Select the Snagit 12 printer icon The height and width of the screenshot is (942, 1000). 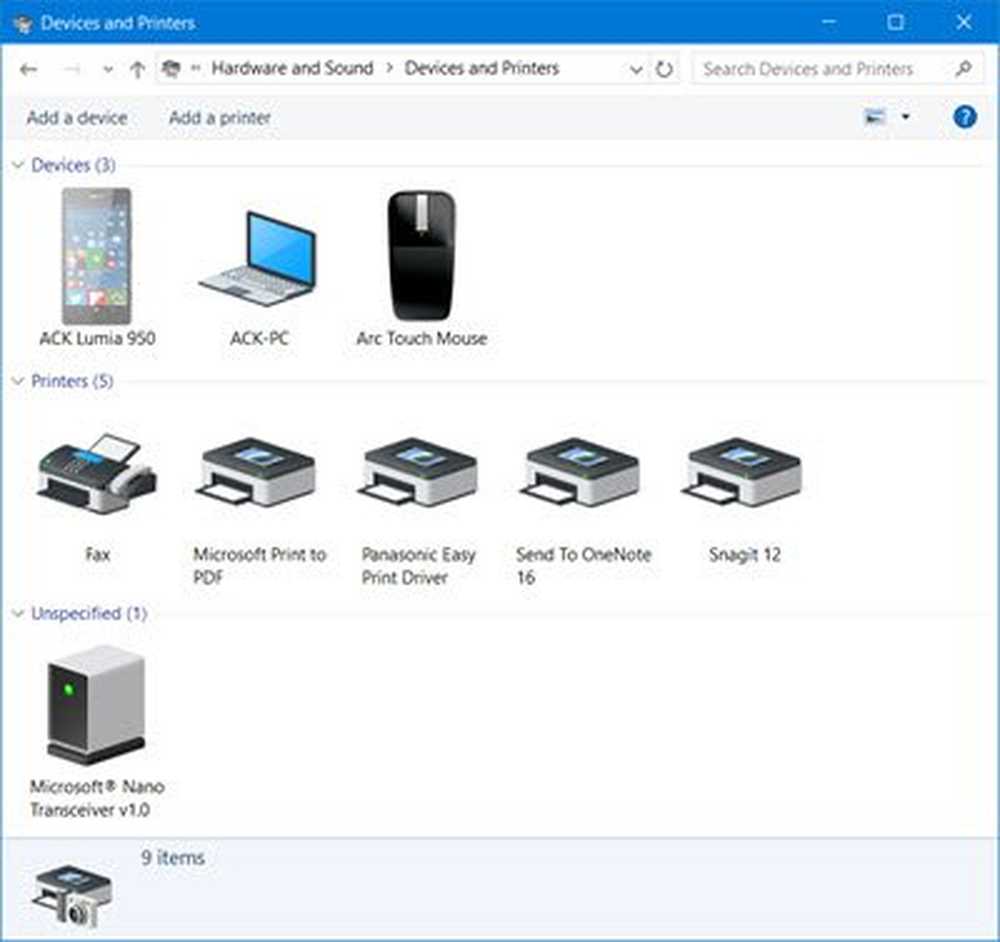(742, 472)
